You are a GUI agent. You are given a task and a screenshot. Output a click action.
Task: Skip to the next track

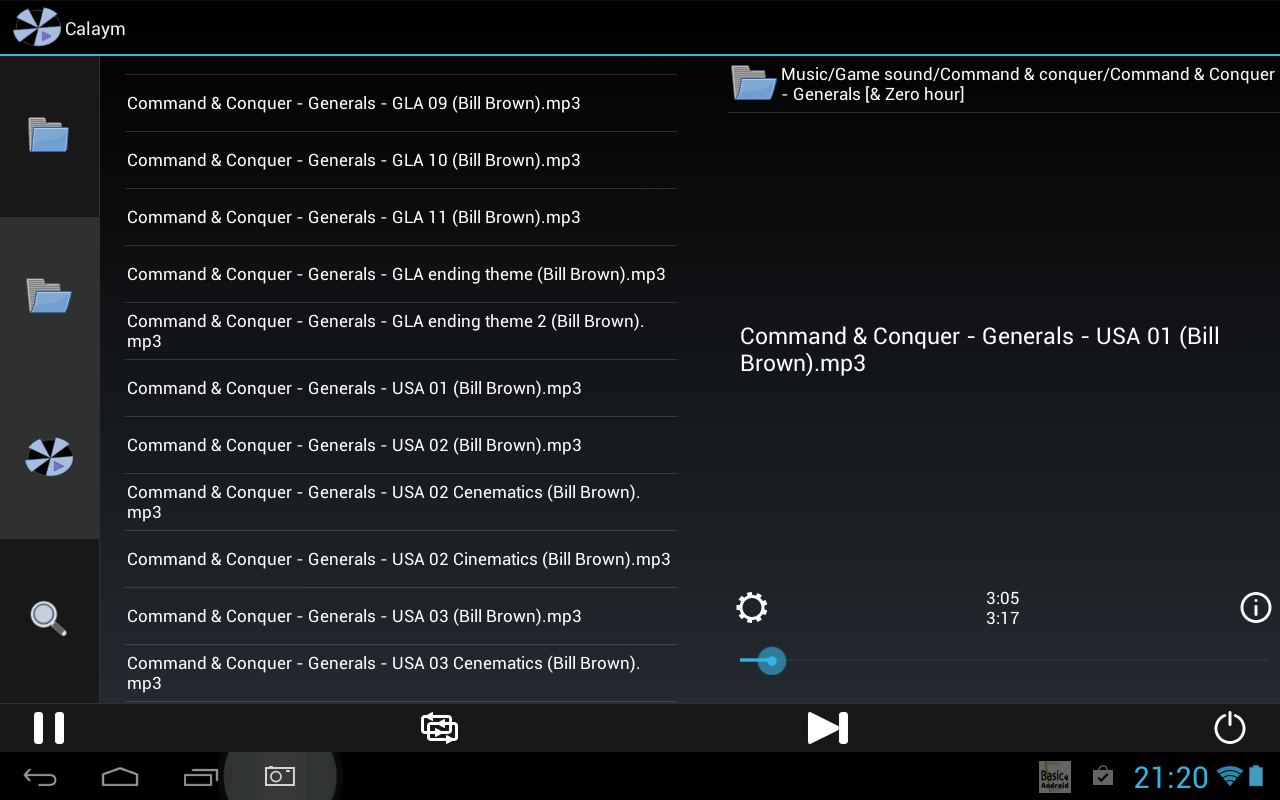coord(827,728)
